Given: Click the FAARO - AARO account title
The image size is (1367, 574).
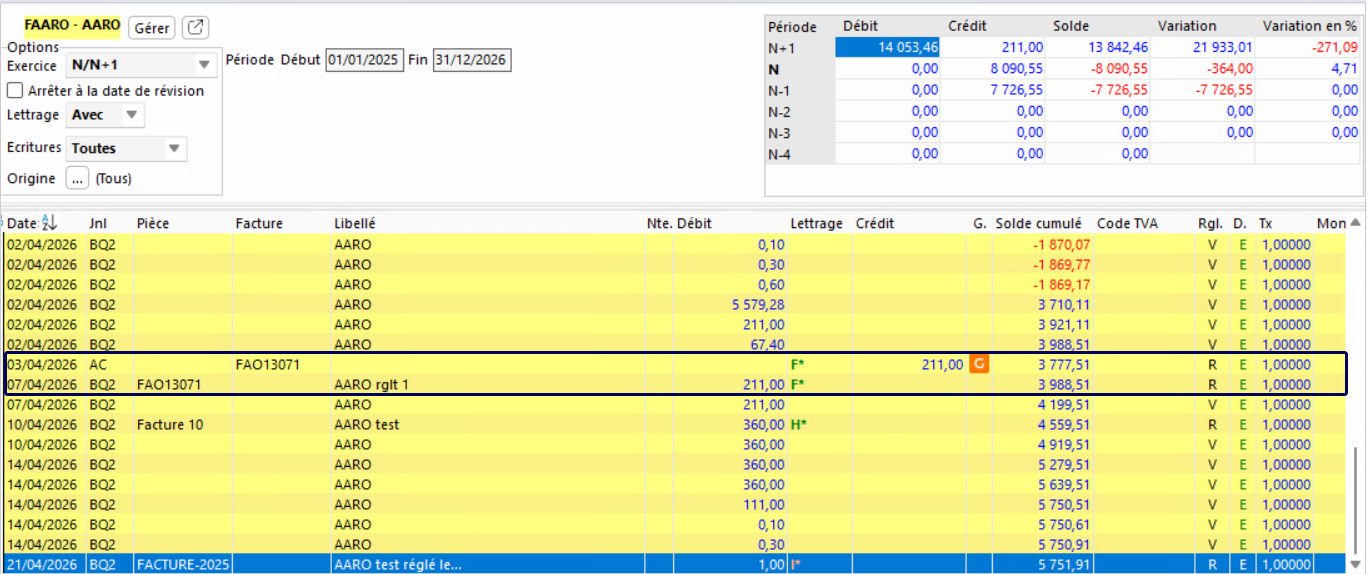Looking at the screenshot, I should pos(72,25).
